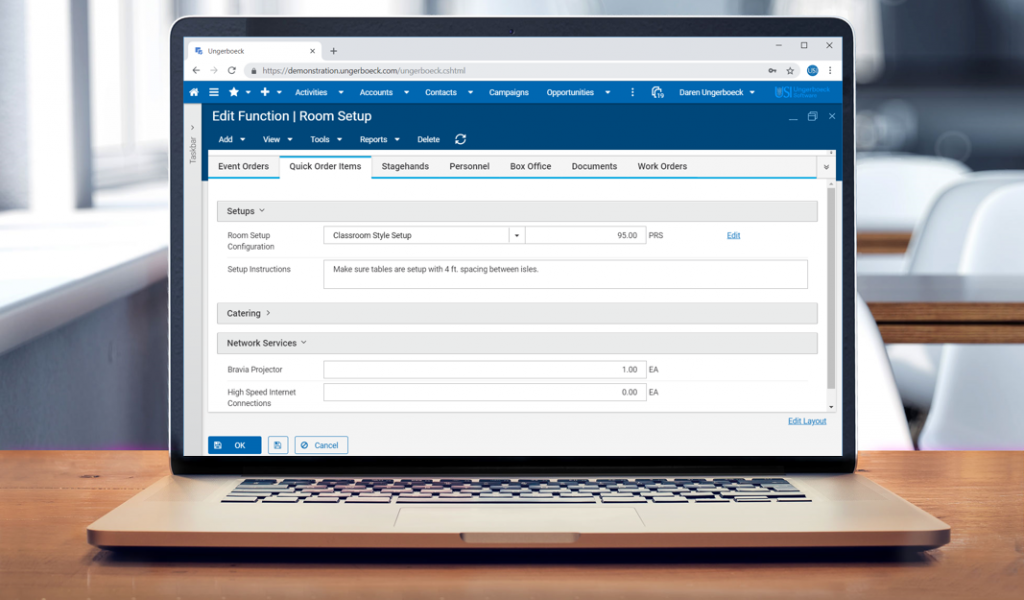Click the refresh icon beside Delete
Screen dimensions: 1024x600
tap(460, 140)
